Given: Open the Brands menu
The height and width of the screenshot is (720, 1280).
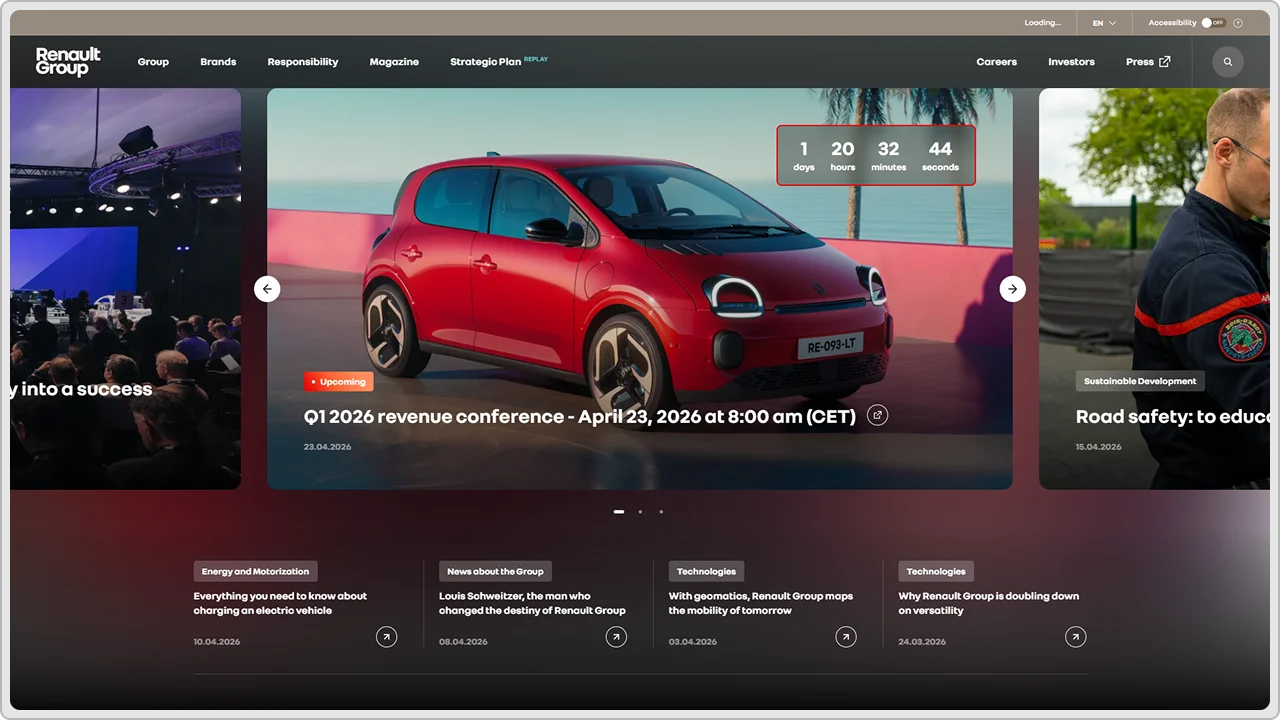Looking at the screenshot, I should 218,62.
